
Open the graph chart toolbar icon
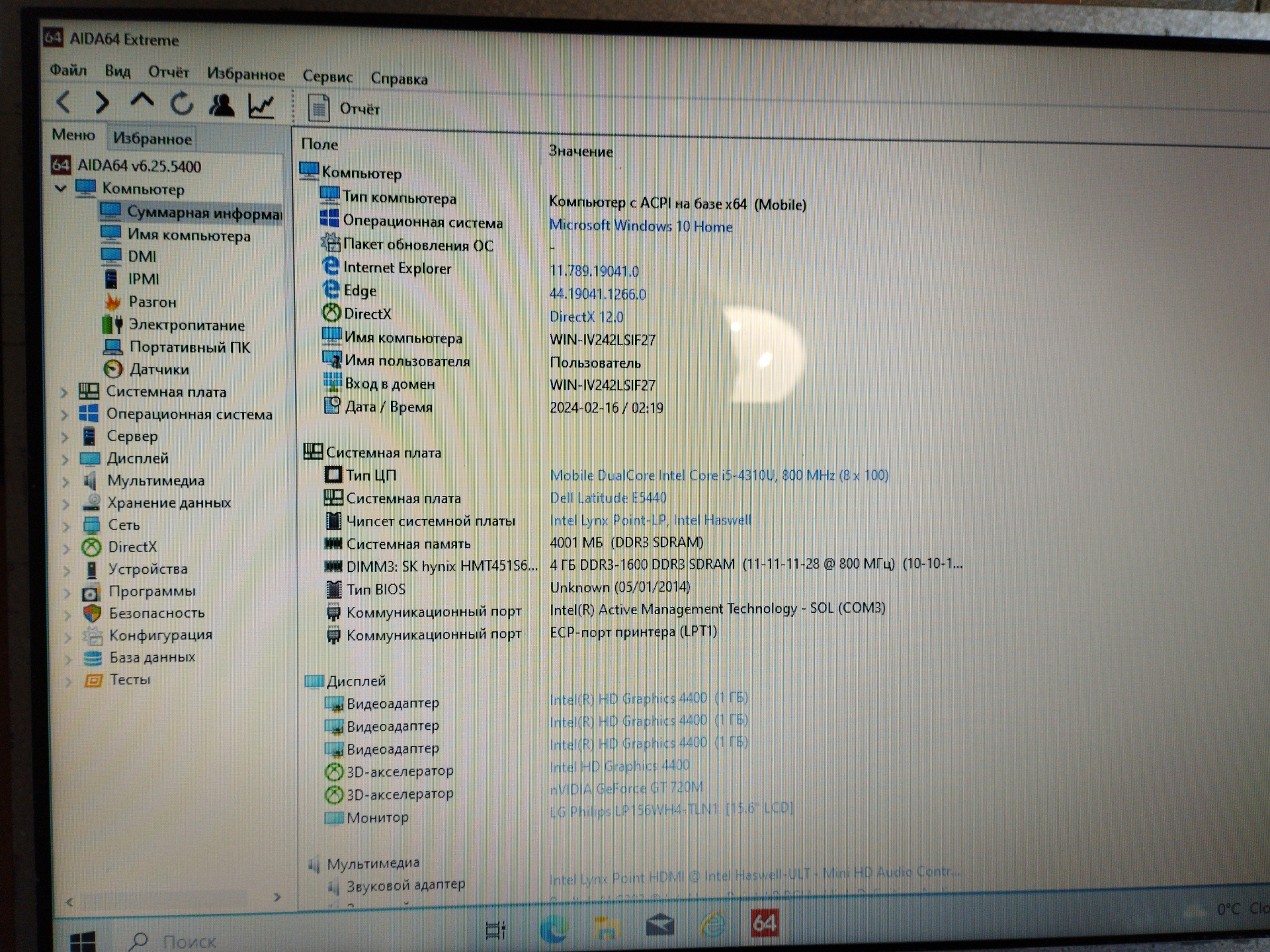click(x=261, y=106)
